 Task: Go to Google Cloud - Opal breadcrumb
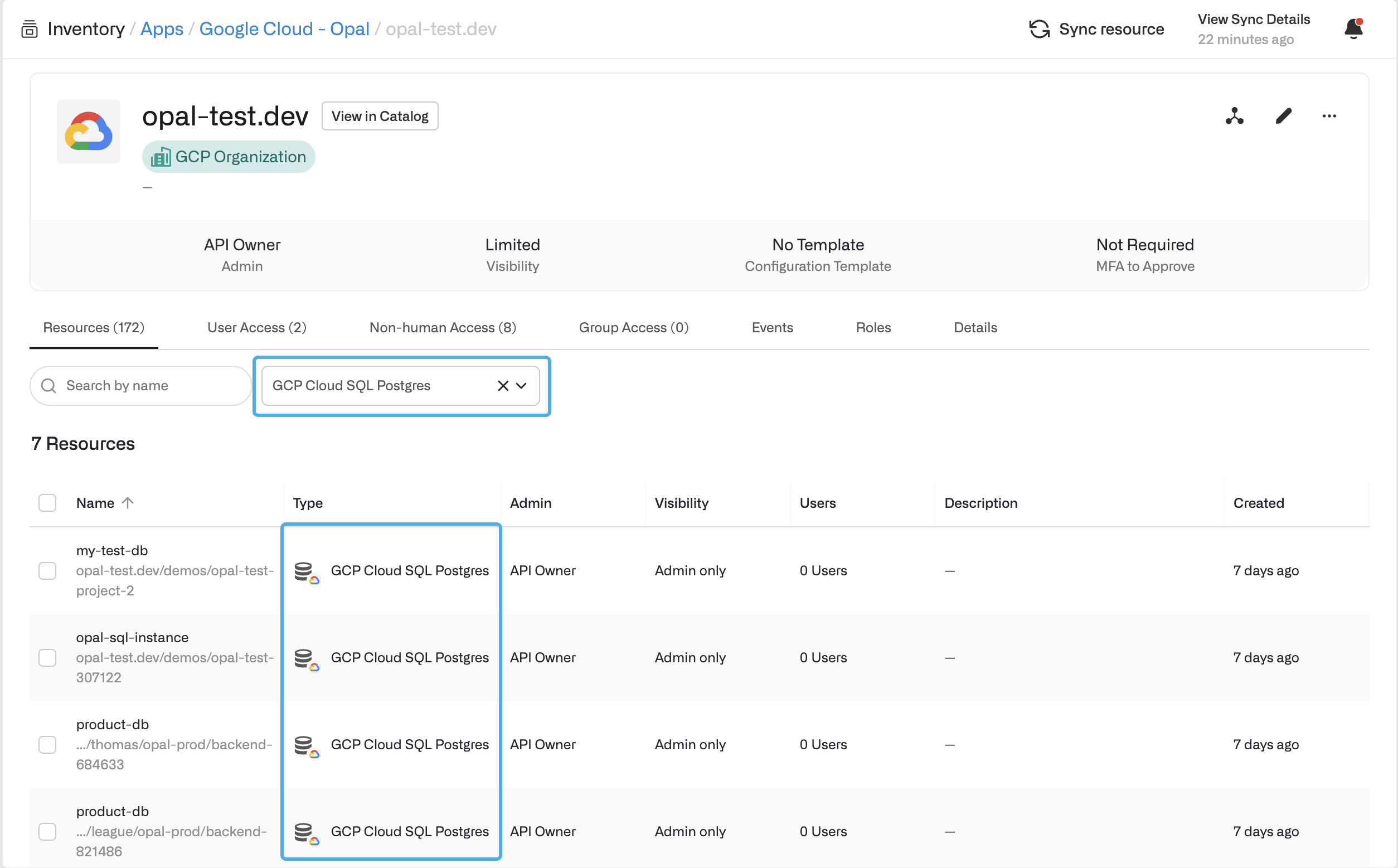pos(284,28)
